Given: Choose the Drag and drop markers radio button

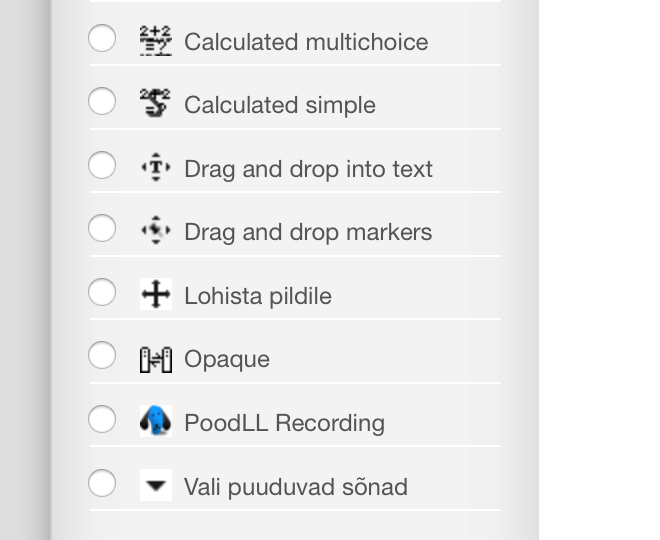Looking at the screenshot, I should [x=102, y=228].
